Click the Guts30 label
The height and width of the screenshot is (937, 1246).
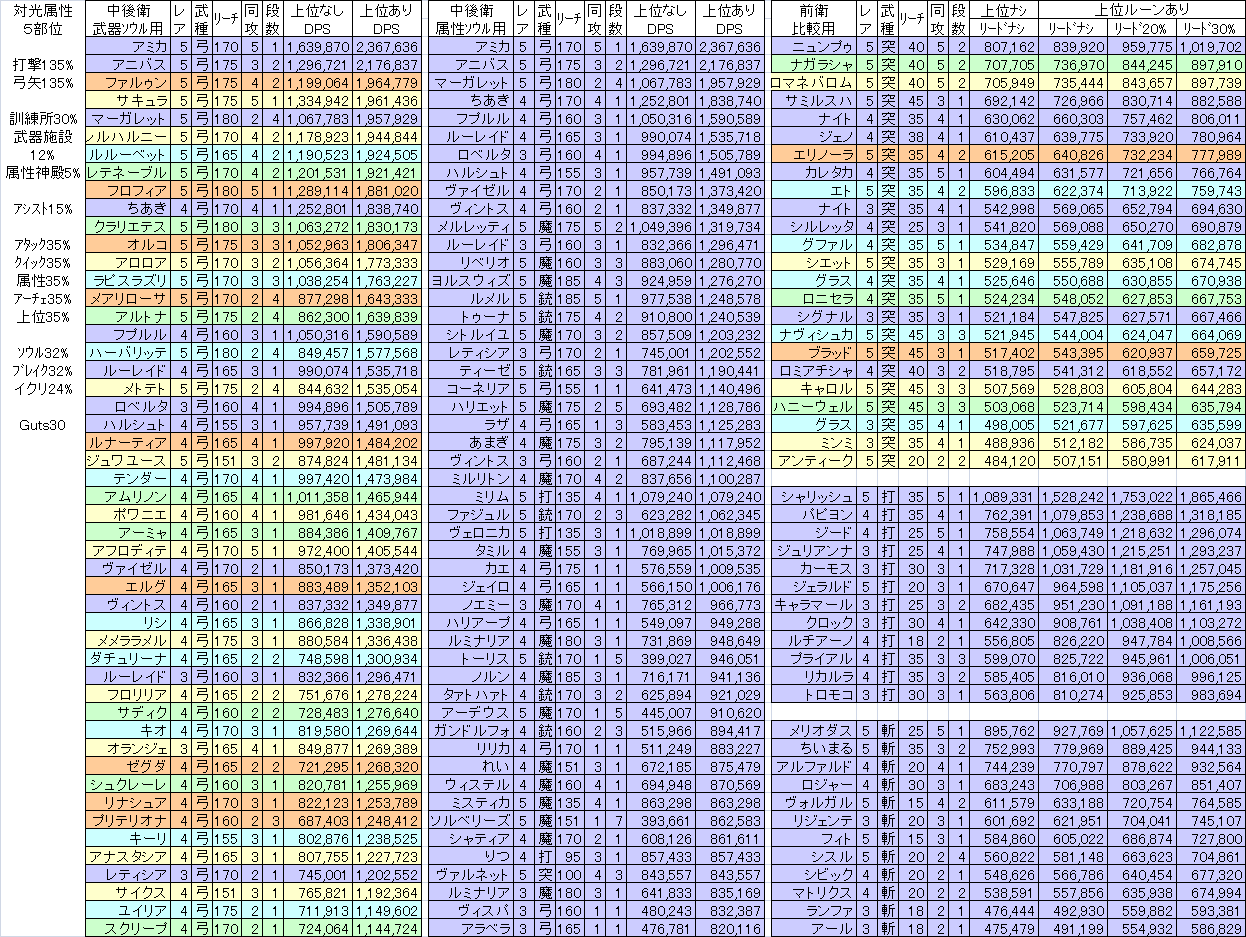[x=42, y=425]
